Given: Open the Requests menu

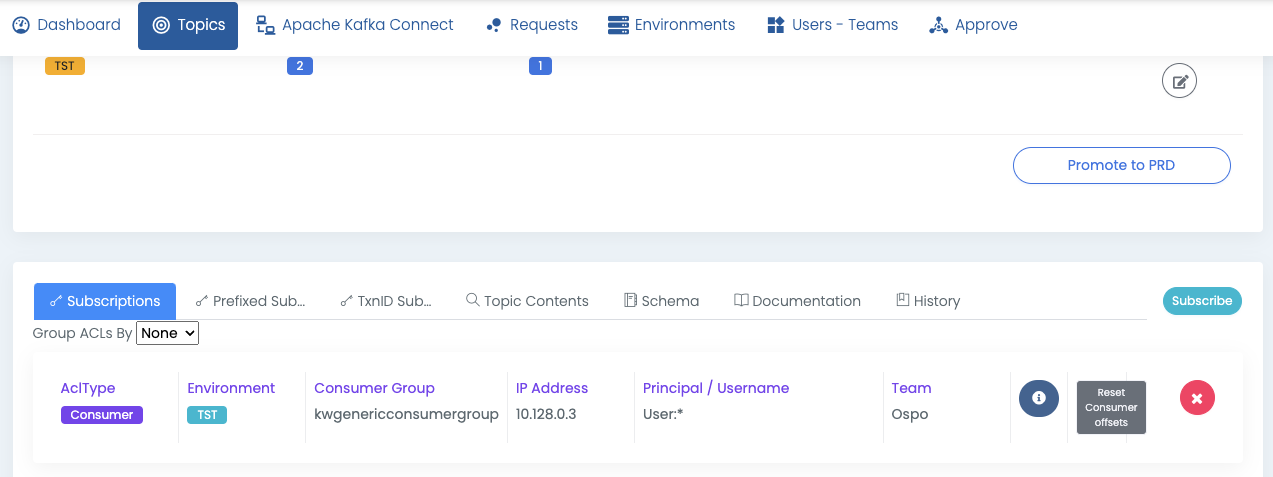Looking at the screenshot, I should [x=531, y=25].
